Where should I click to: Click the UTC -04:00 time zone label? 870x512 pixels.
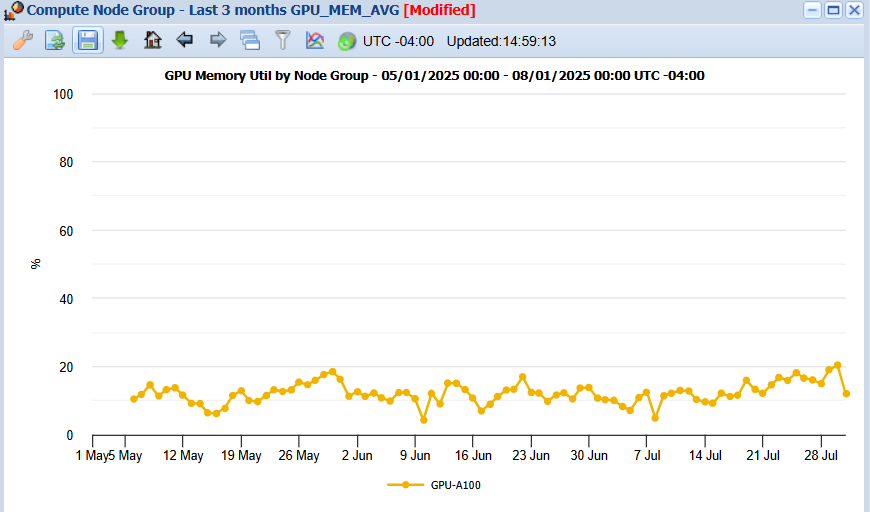coord(398,42)
